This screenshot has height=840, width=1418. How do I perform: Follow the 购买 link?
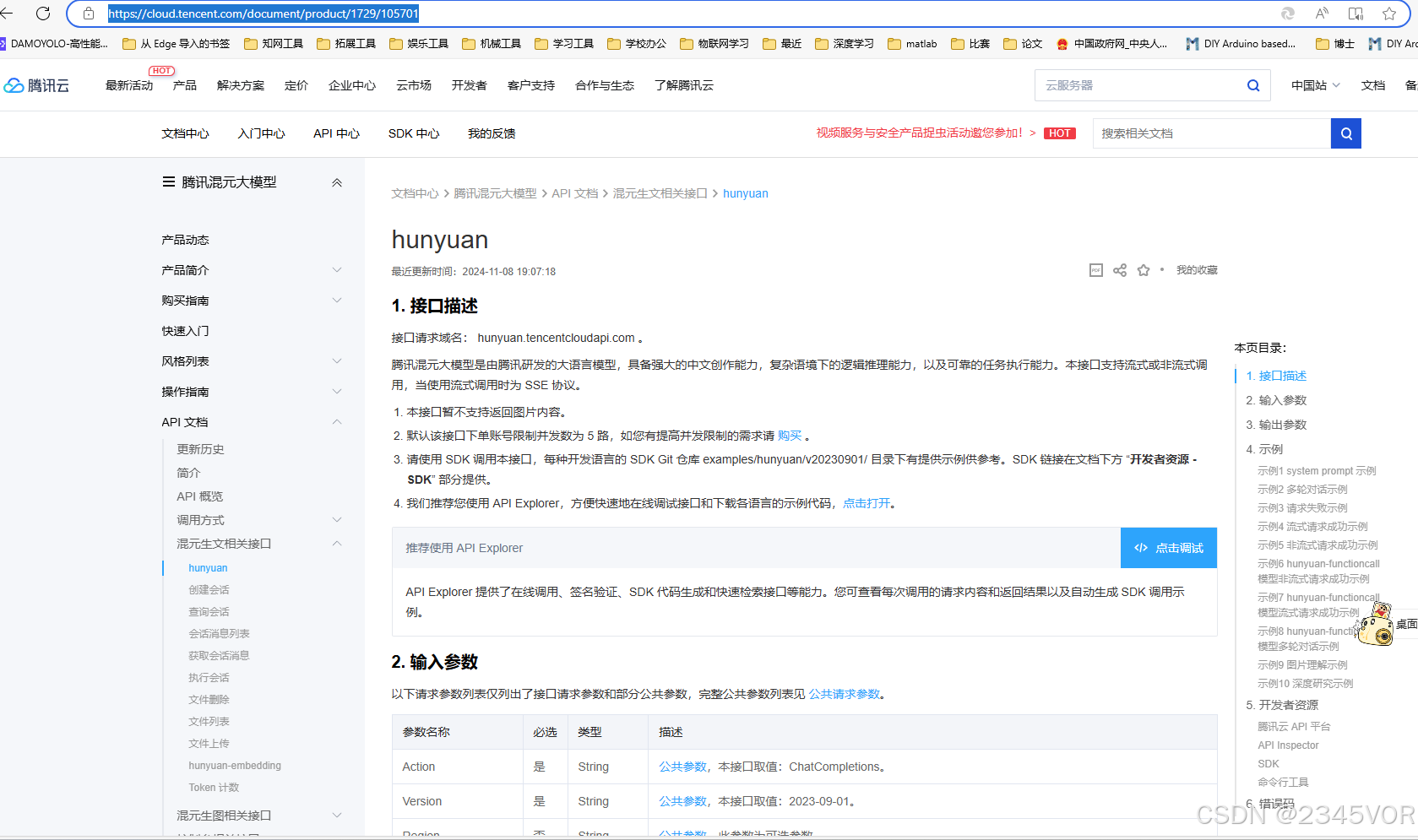(790, 436)
